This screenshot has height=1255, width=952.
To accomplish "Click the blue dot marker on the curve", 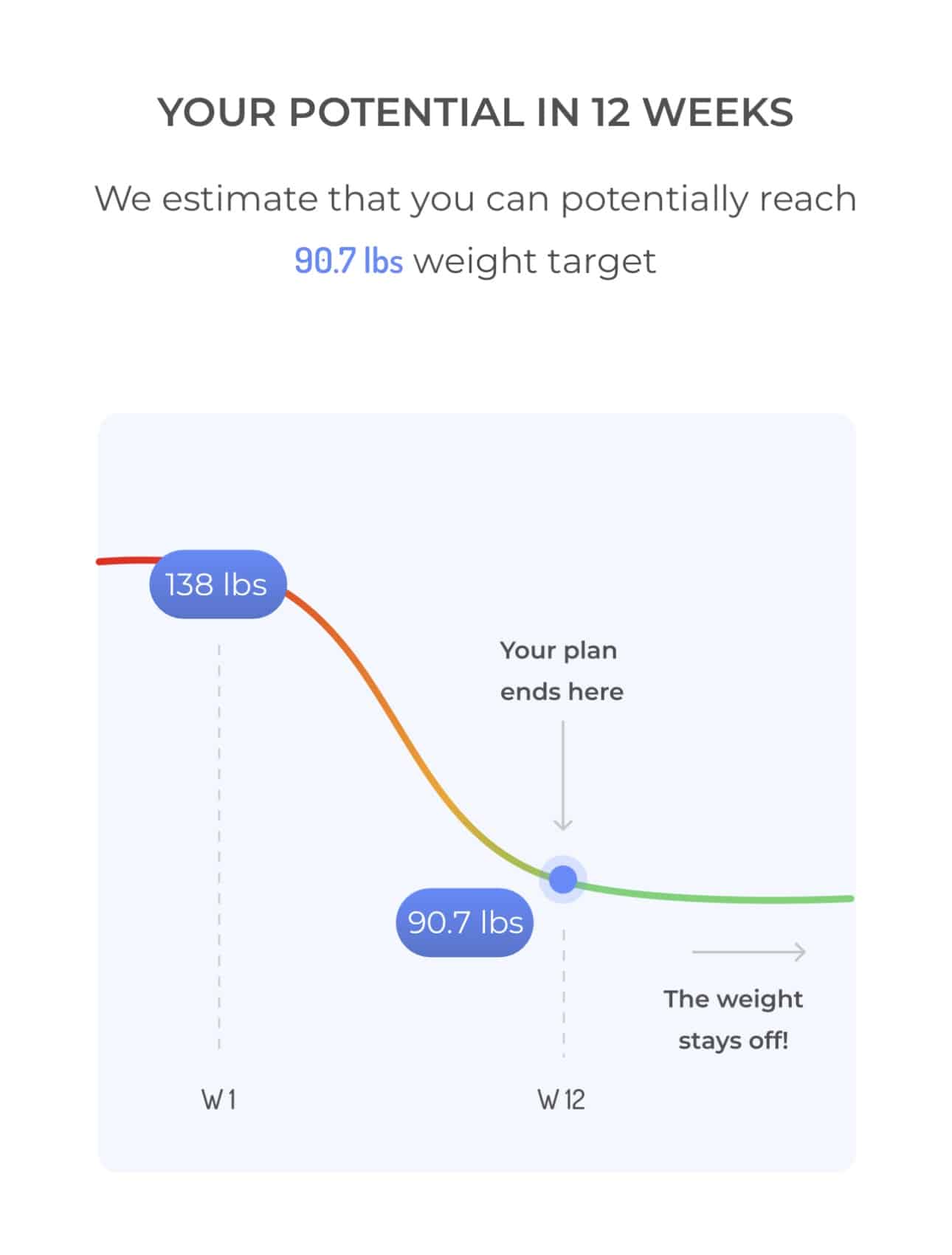I will (x=563, y=879).
